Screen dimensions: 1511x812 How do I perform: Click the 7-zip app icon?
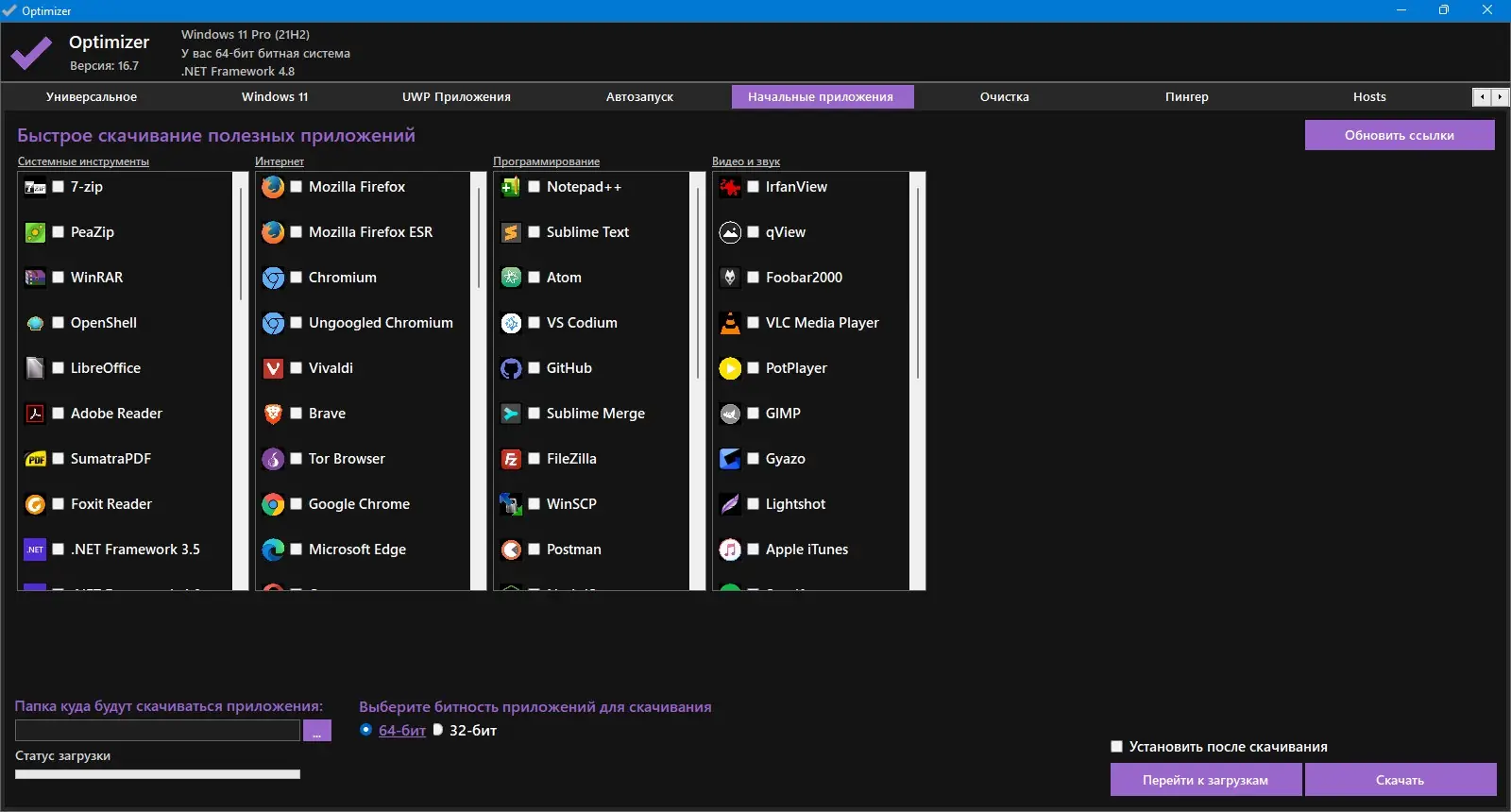coord(35,187)
